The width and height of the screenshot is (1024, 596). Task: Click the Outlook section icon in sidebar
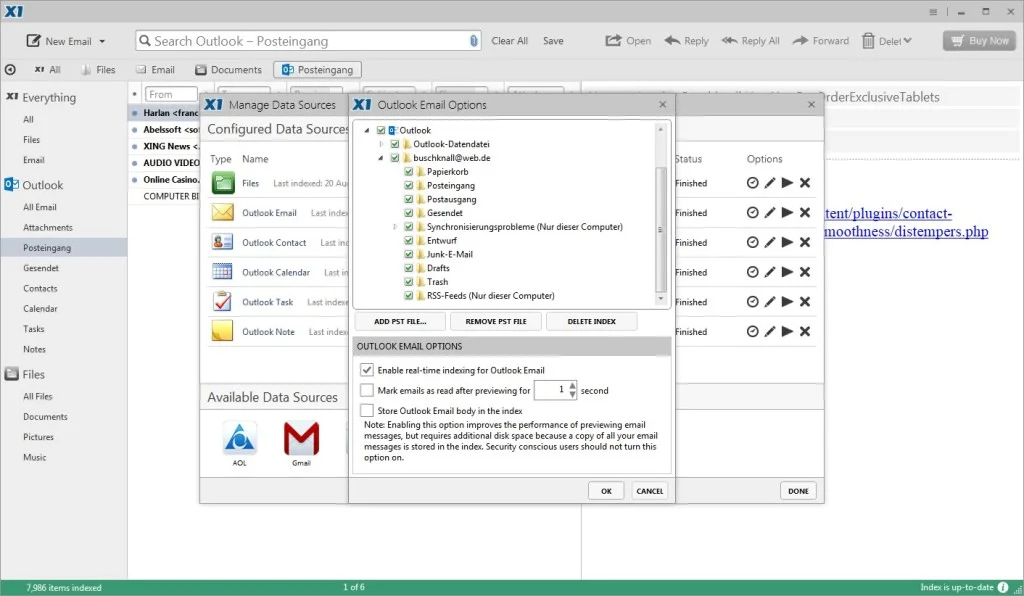click(x=11, y=184)
